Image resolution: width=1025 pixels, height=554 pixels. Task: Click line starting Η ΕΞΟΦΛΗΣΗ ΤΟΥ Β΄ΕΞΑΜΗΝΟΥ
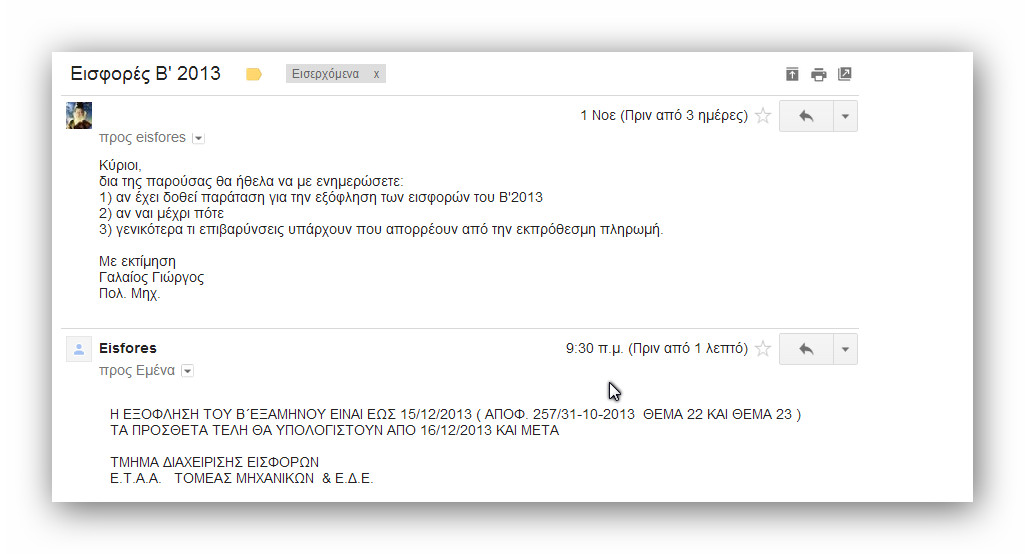pos(455,414)
